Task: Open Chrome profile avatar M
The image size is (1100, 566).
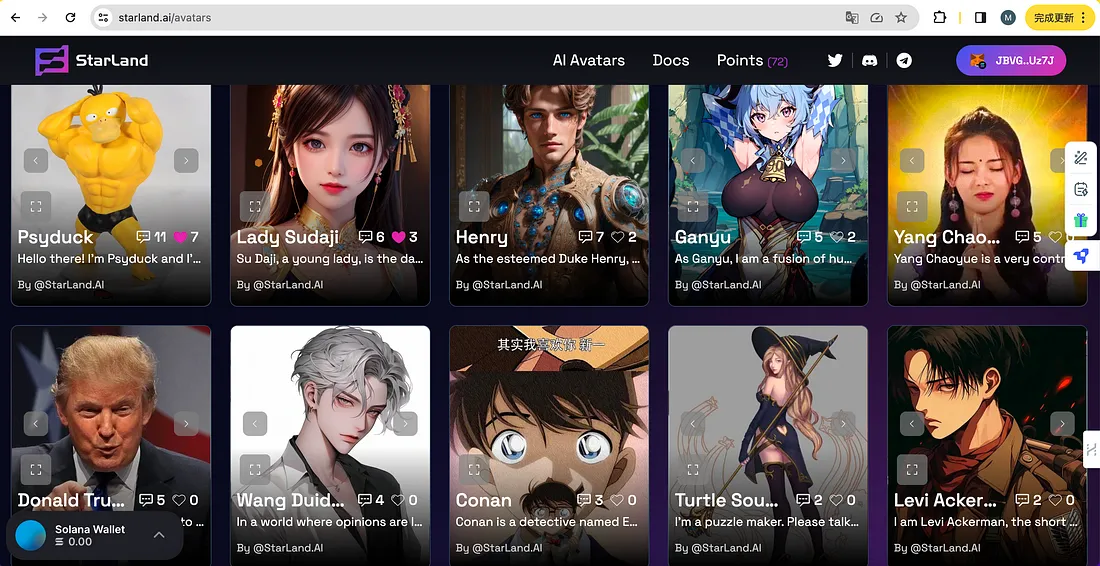Action: (1008, 18)
